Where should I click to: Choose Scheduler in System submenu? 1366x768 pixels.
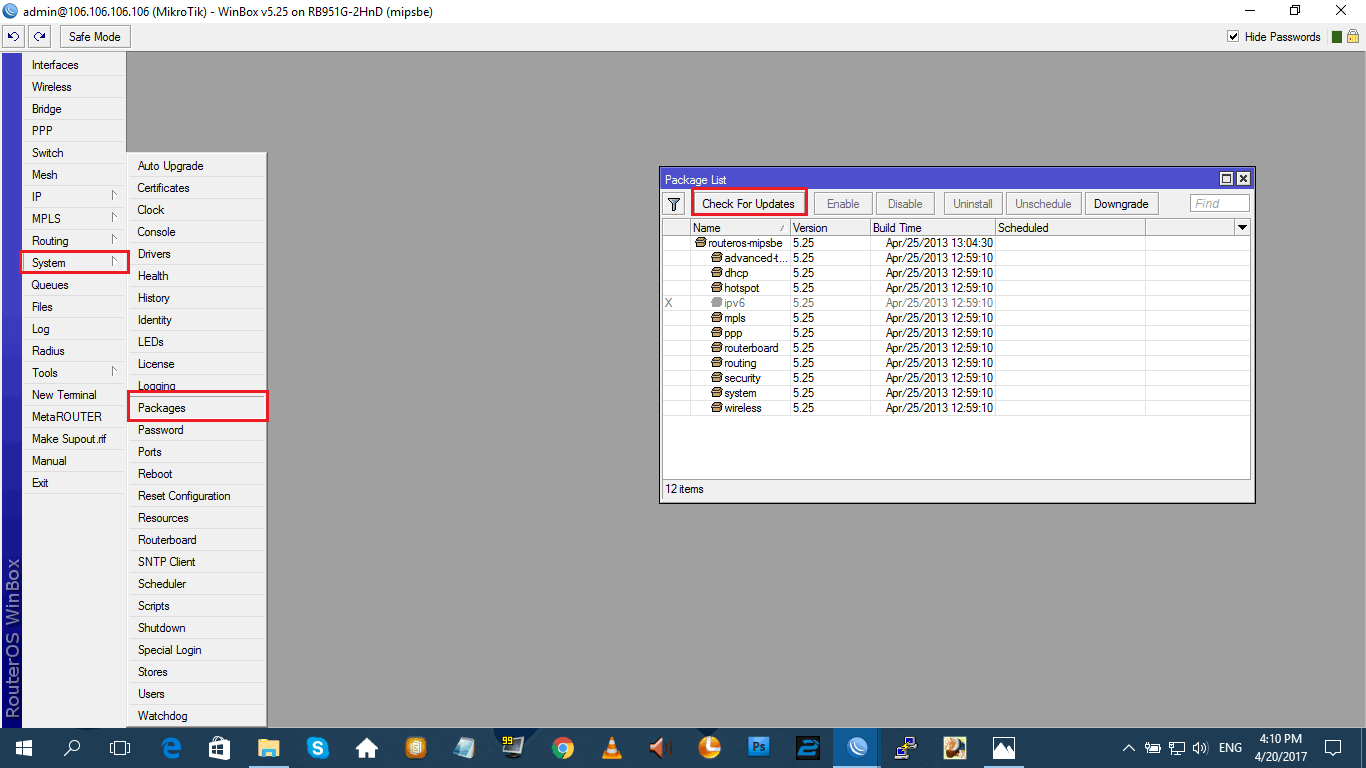point(197,584)
